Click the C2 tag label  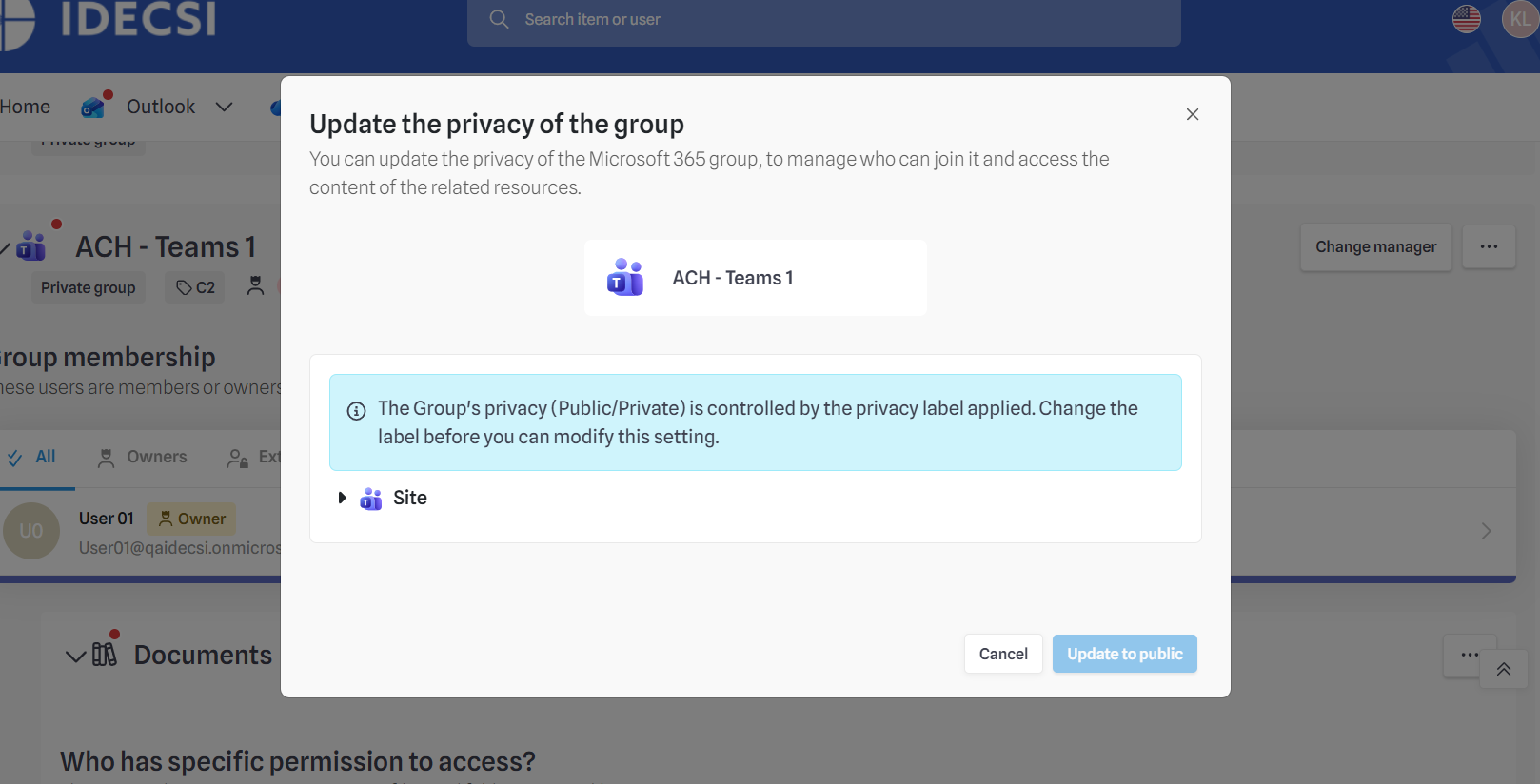(196, 287)
